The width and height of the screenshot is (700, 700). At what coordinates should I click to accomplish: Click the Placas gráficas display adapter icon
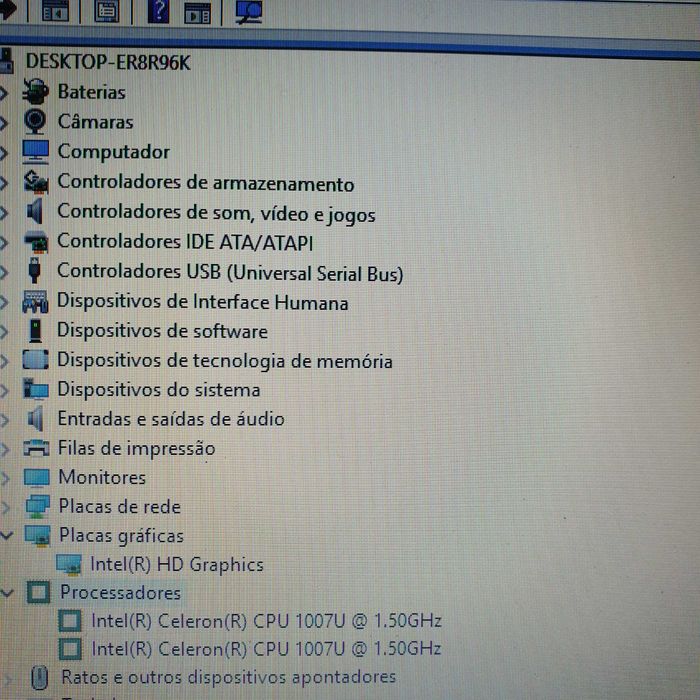[x=38, y=535]
